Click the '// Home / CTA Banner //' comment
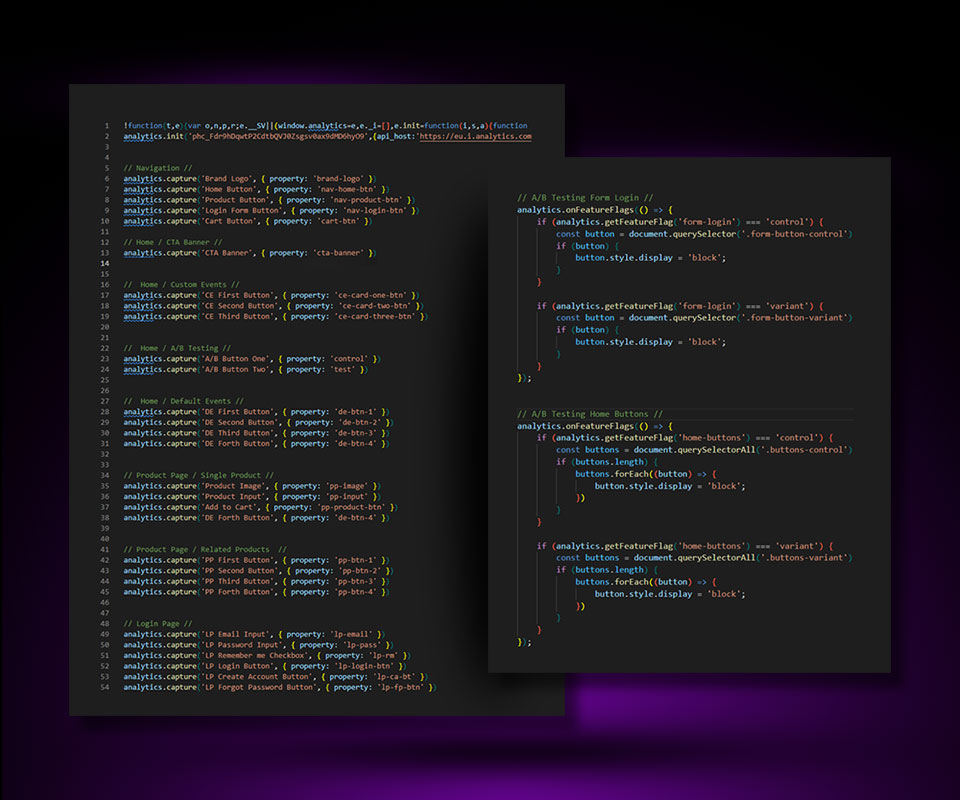 (x=173, y=242)
